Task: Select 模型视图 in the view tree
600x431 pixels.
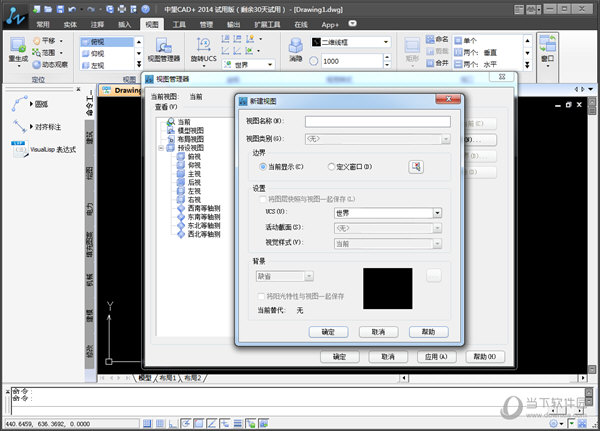Action: tap(191, 131)
